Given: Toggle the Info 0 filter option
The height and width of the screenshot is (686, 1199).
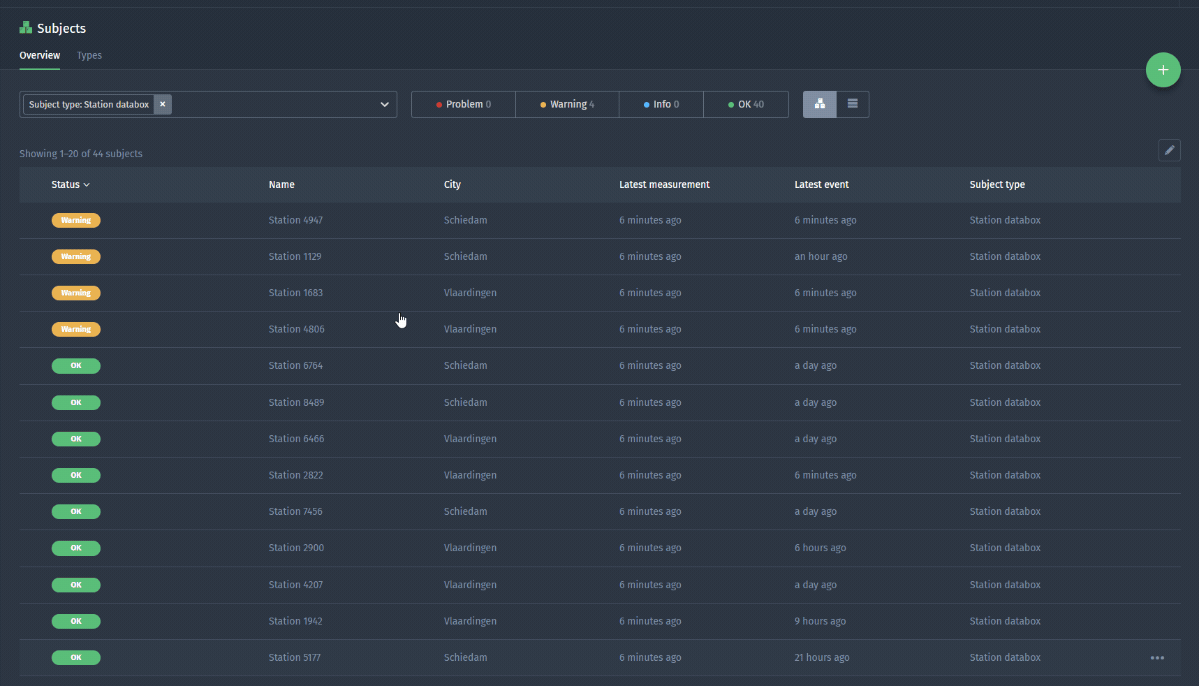Looking at the screenshot, I should [660, 104].
